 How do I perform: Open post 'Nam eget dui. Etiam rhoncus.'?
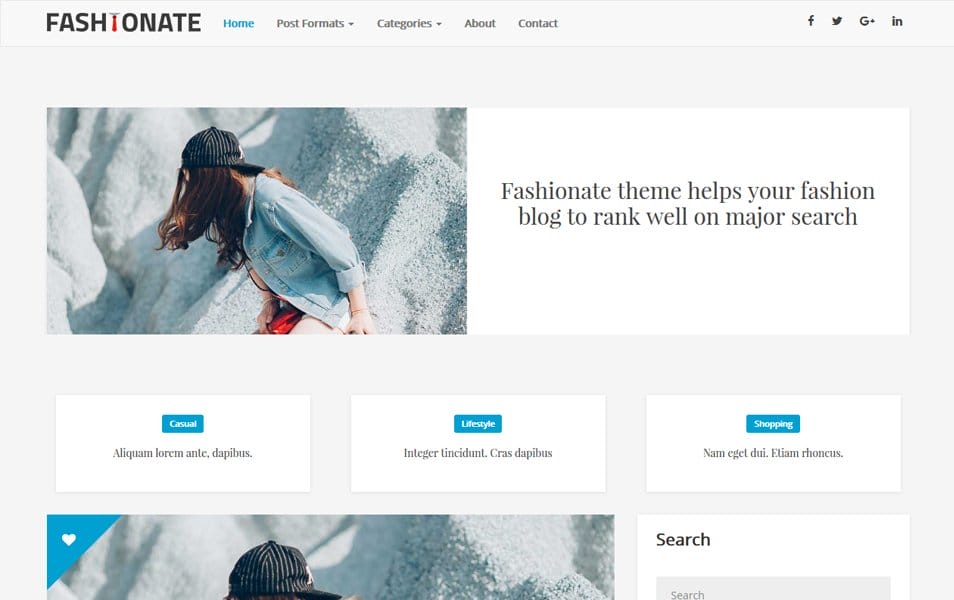click(773, 452)
